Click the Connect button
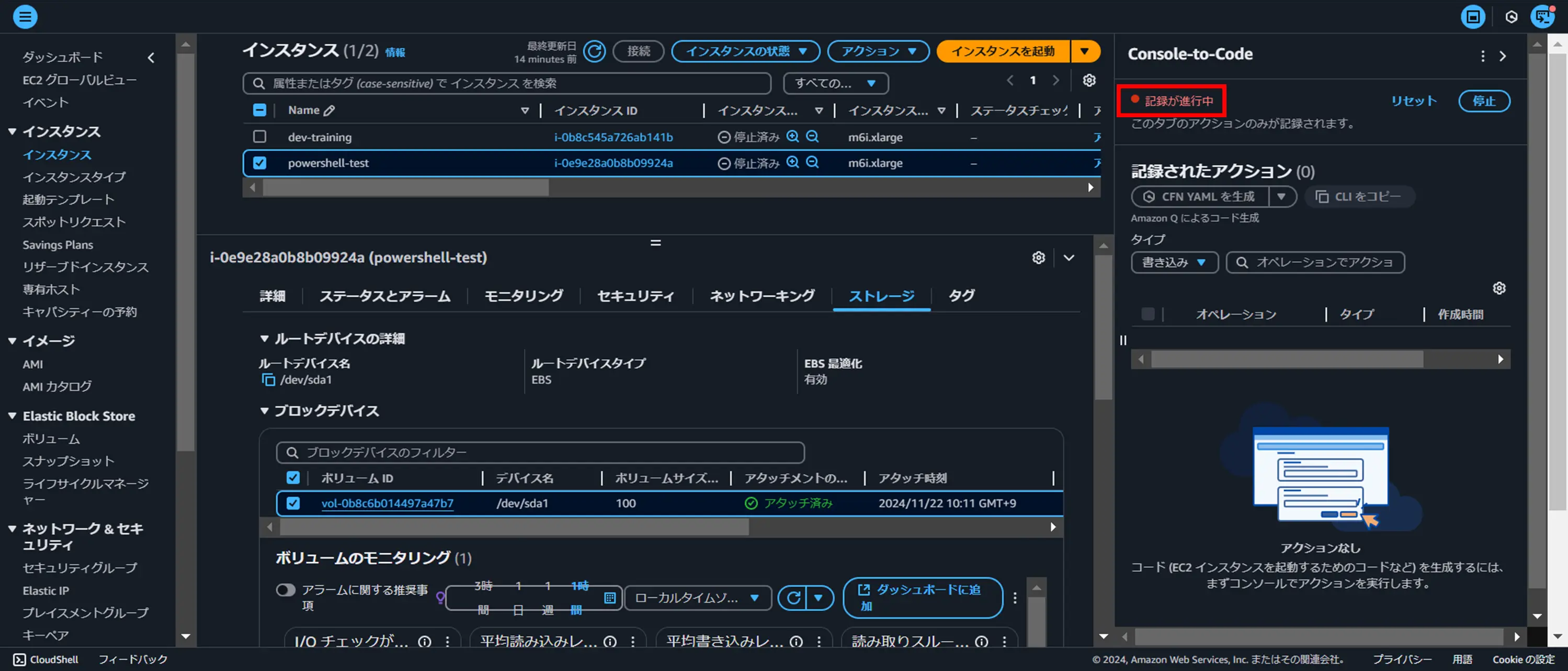This screenshot has height=671, width=1568. (638, 51)
